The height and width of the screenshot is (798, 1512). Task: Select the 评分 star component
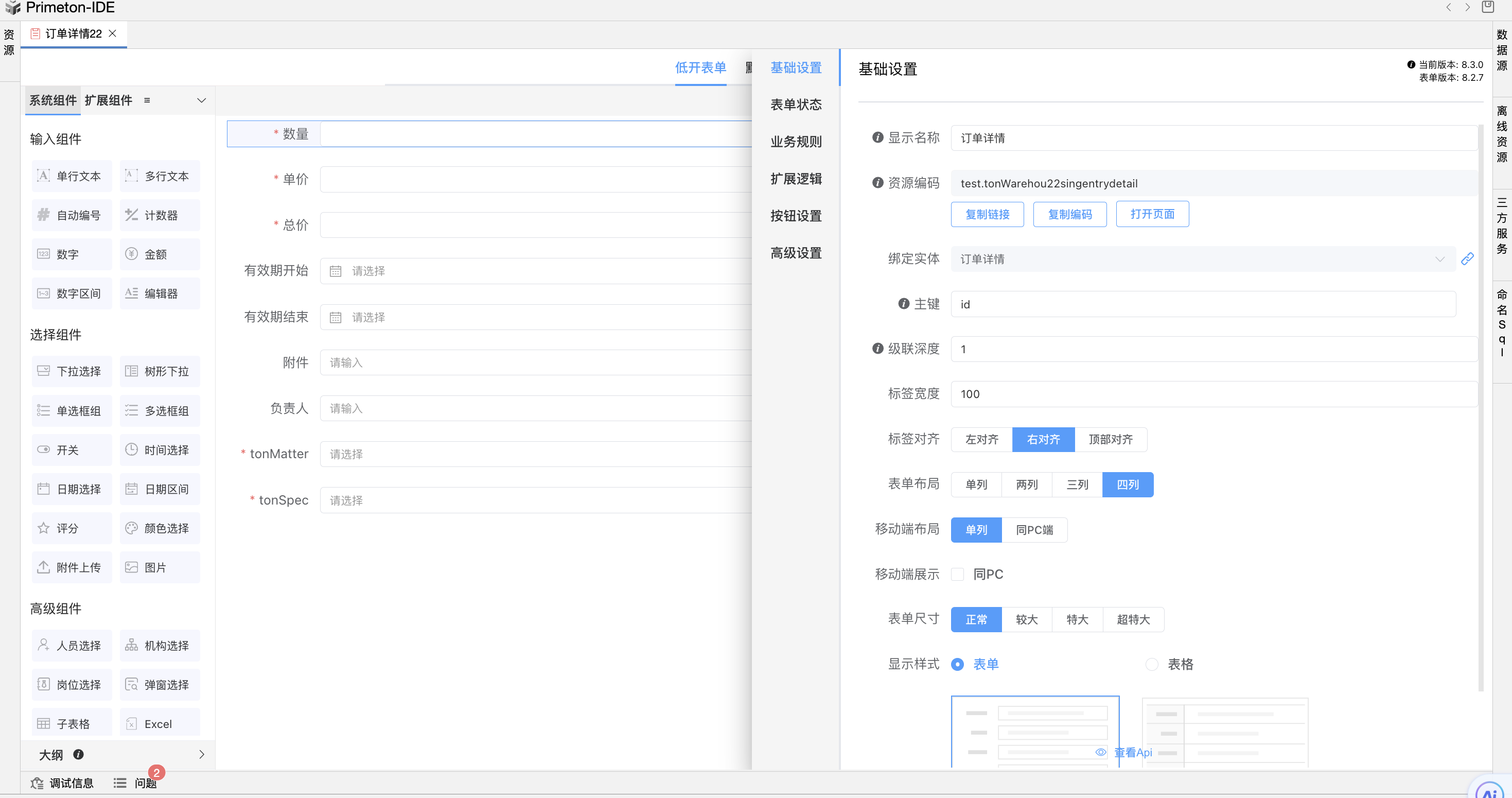pyautogui.click(x=71, y=528)
